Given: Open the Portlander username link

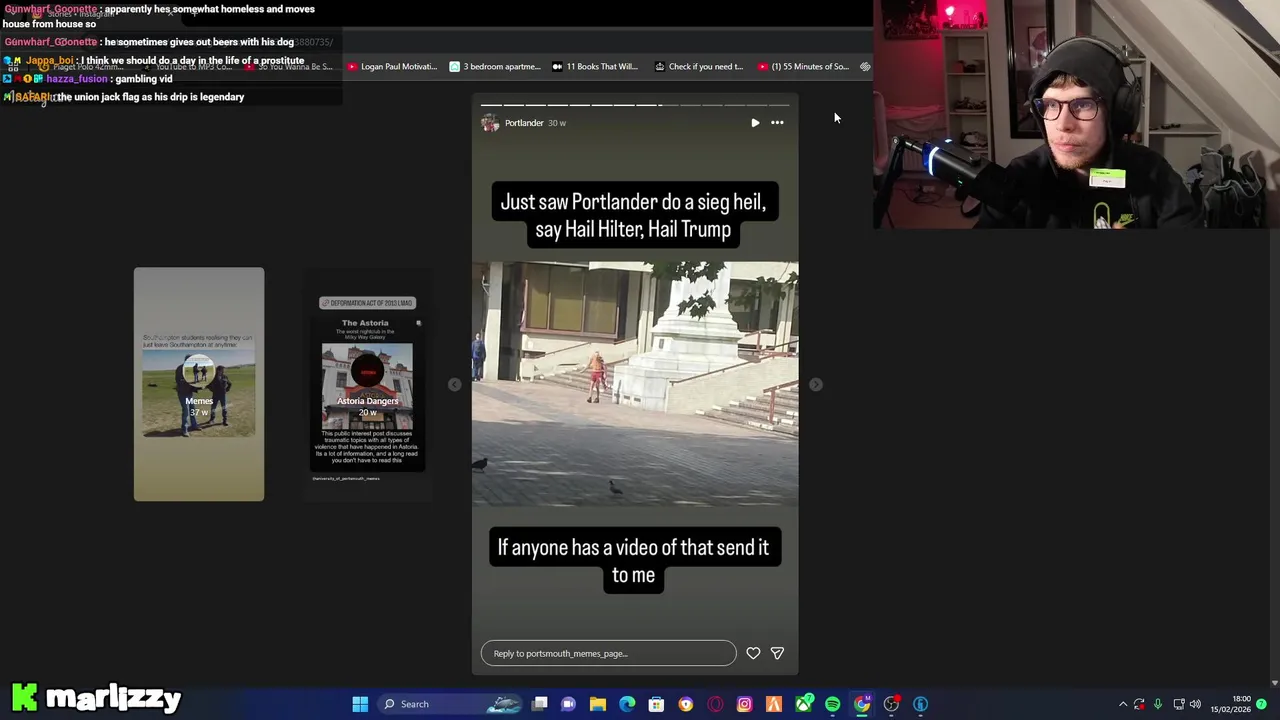Looking at the screenshot, I should [x=524, y=123].
